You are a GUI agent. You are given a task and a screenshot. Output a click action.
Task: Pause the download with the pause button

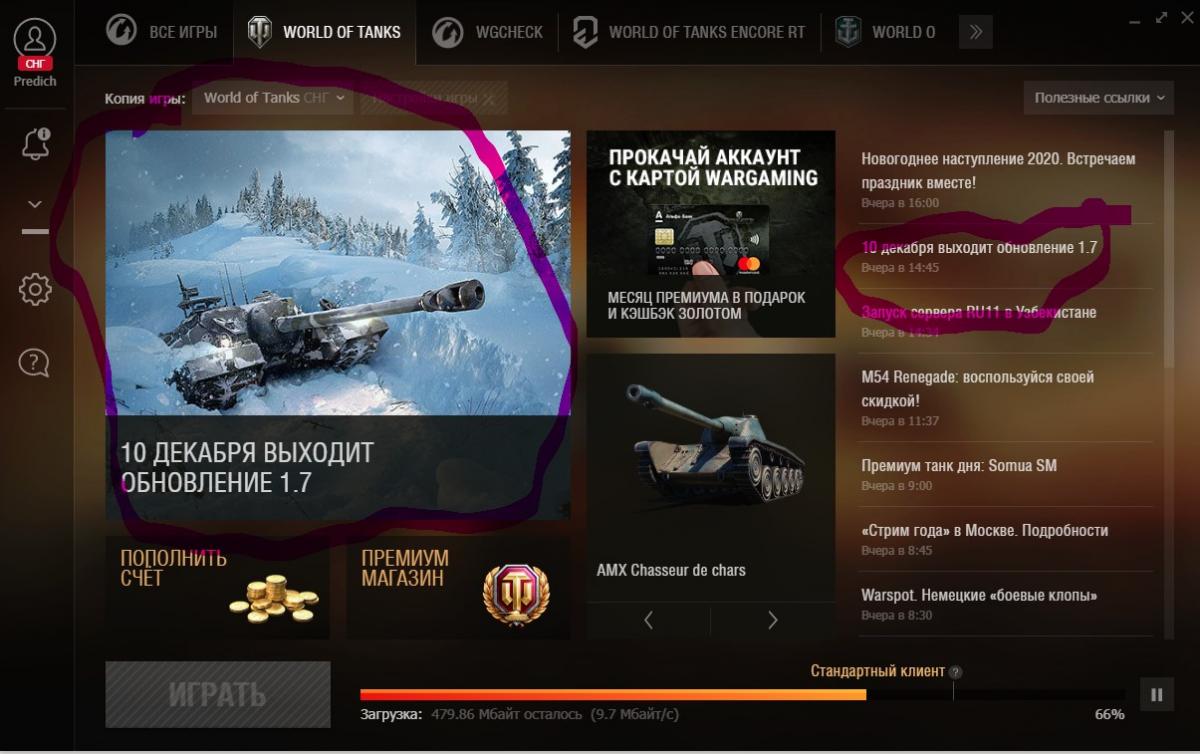[x=1157, y=694]
